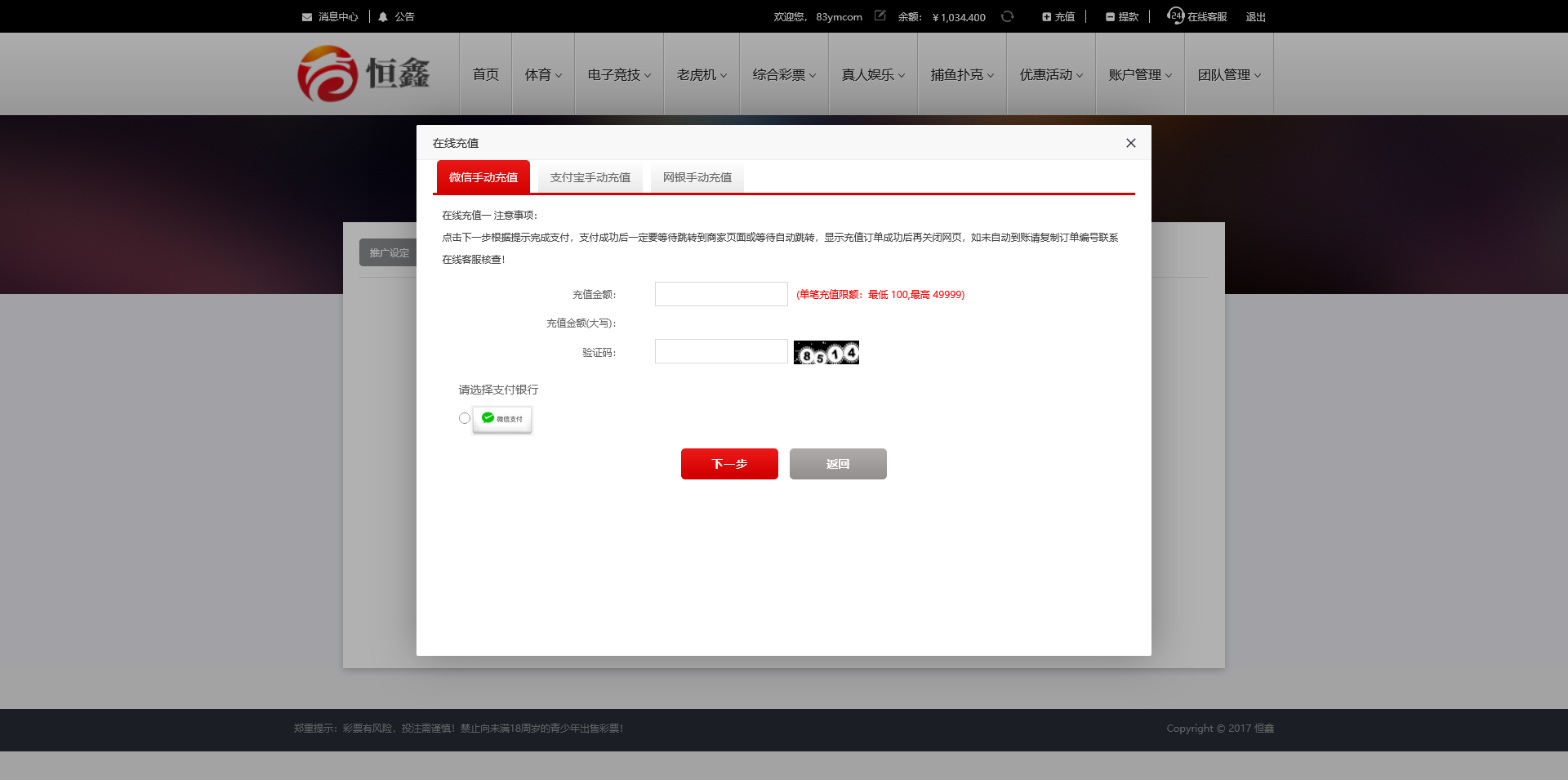Switch to 支付宝手动充值 tab

point(590,177)
